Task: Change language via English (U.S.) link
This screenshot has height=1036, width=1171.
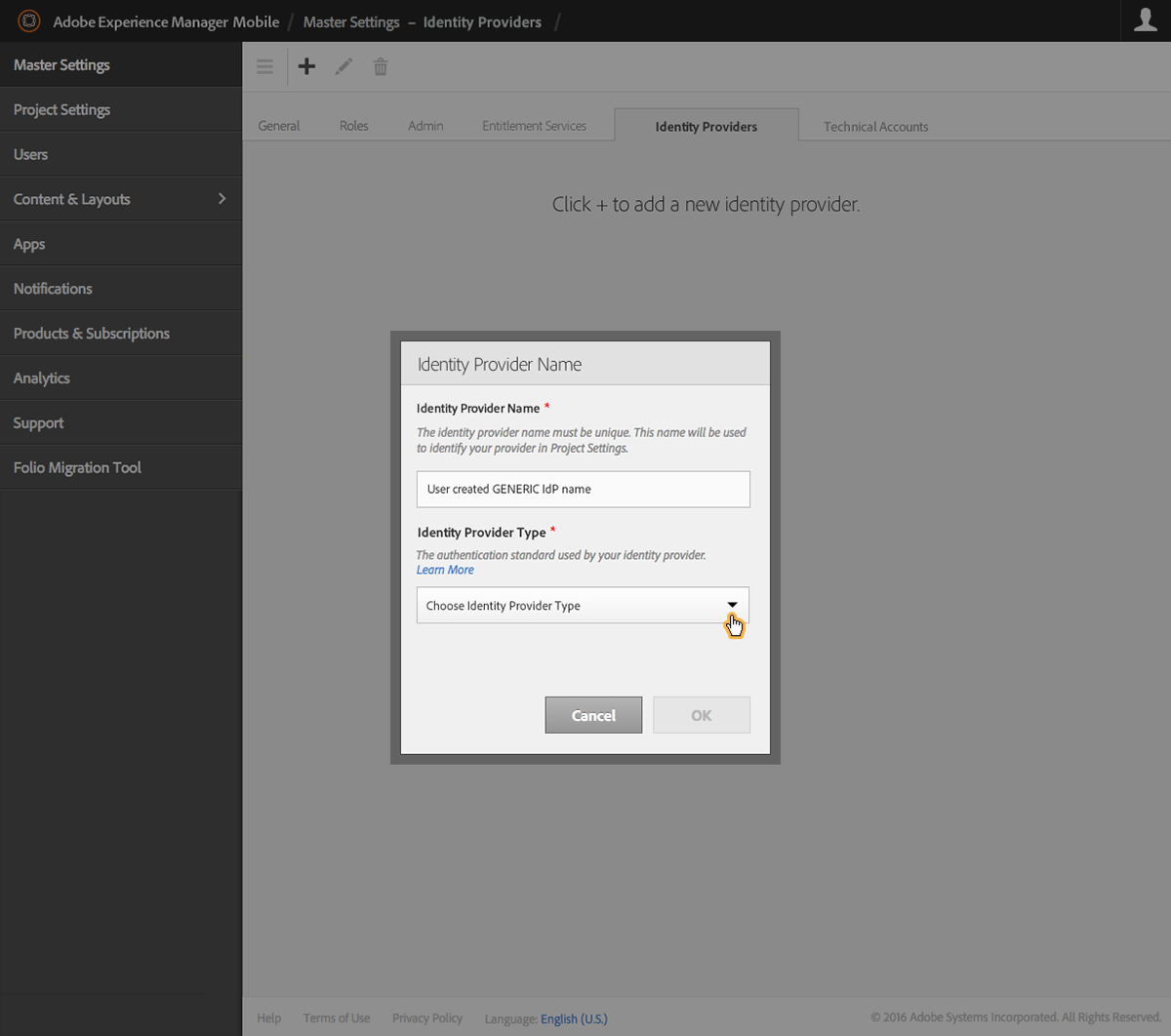Action: tap(574, 1018)
